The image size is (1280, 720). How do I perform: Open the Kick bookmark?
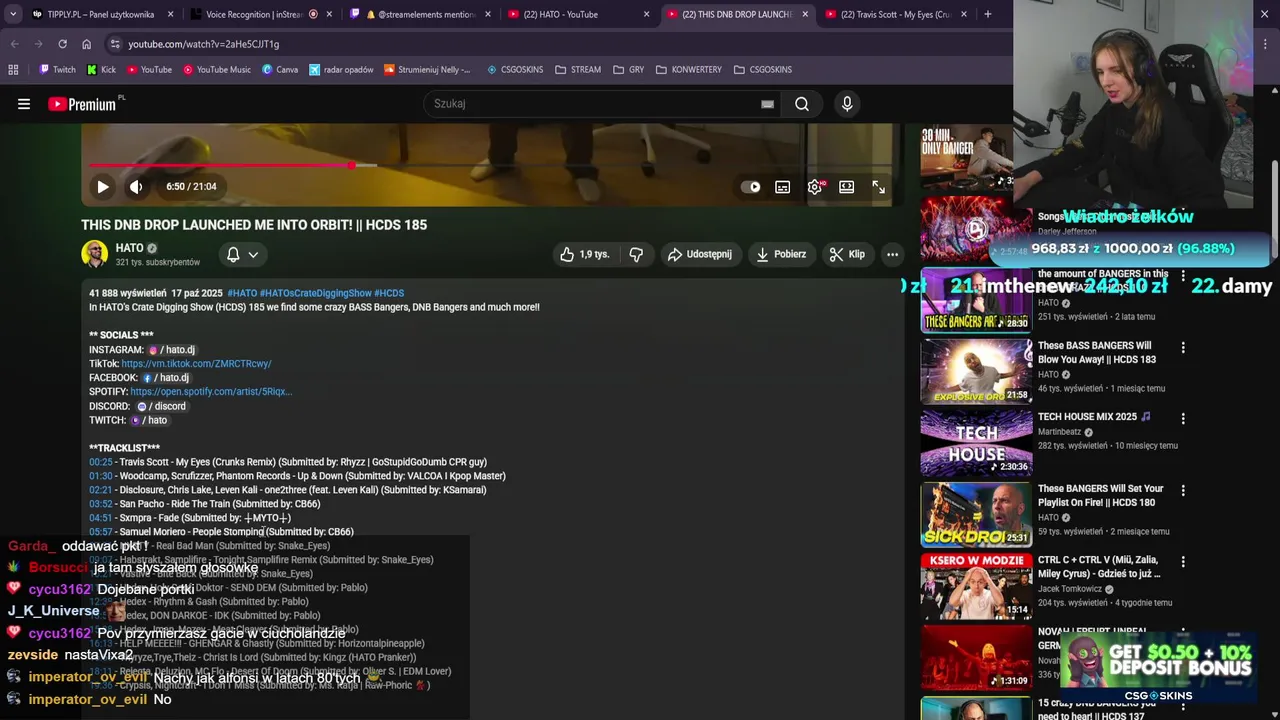click(101, 70)
